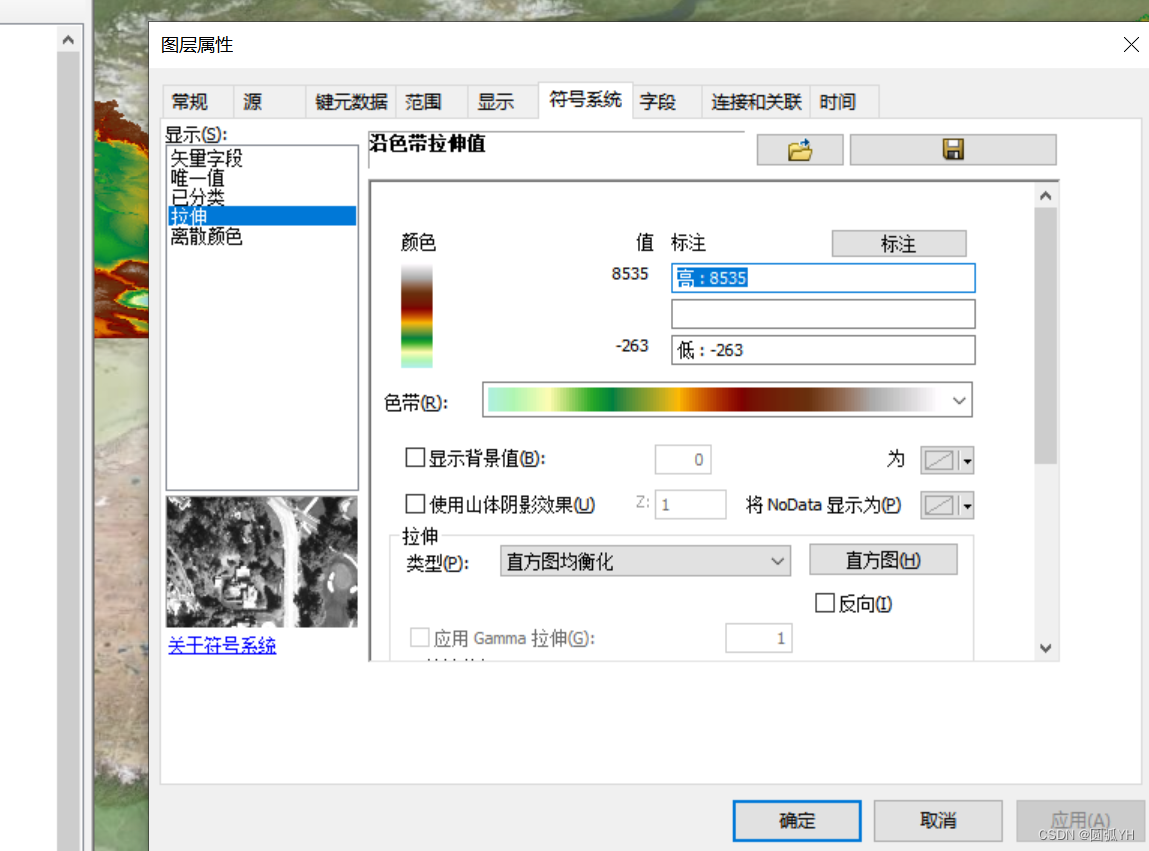Select 唯一值 in the display list
1149x851 pixels.
(197, 178)
